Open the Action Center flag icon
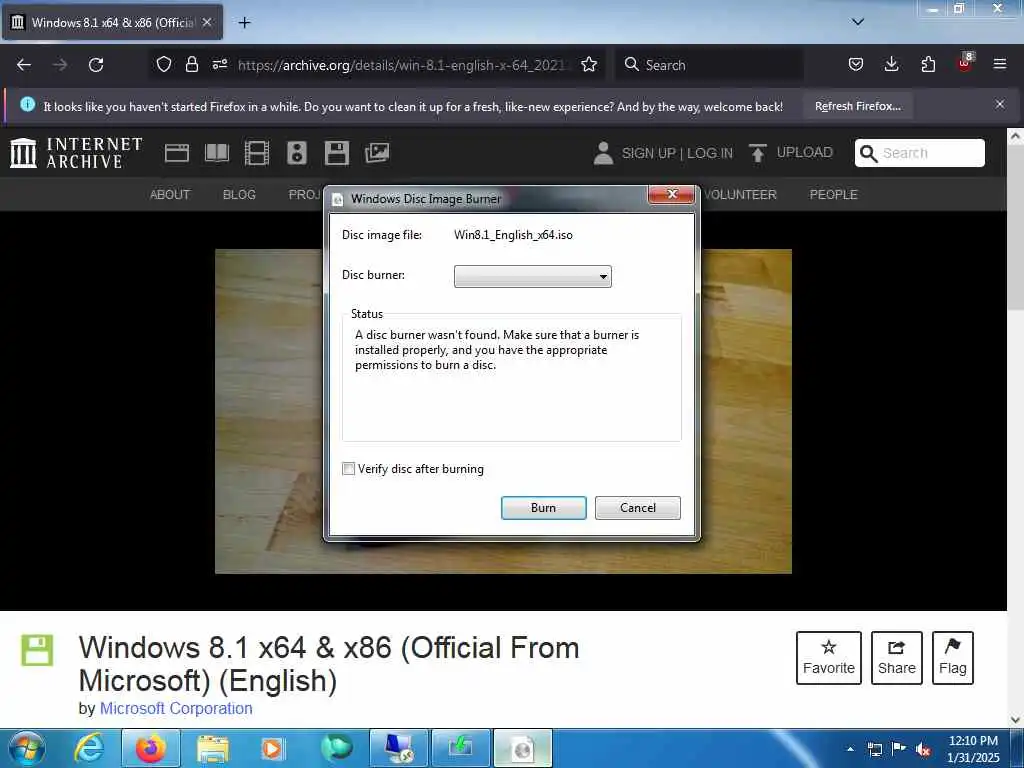1024x768 pixels. 899,748
